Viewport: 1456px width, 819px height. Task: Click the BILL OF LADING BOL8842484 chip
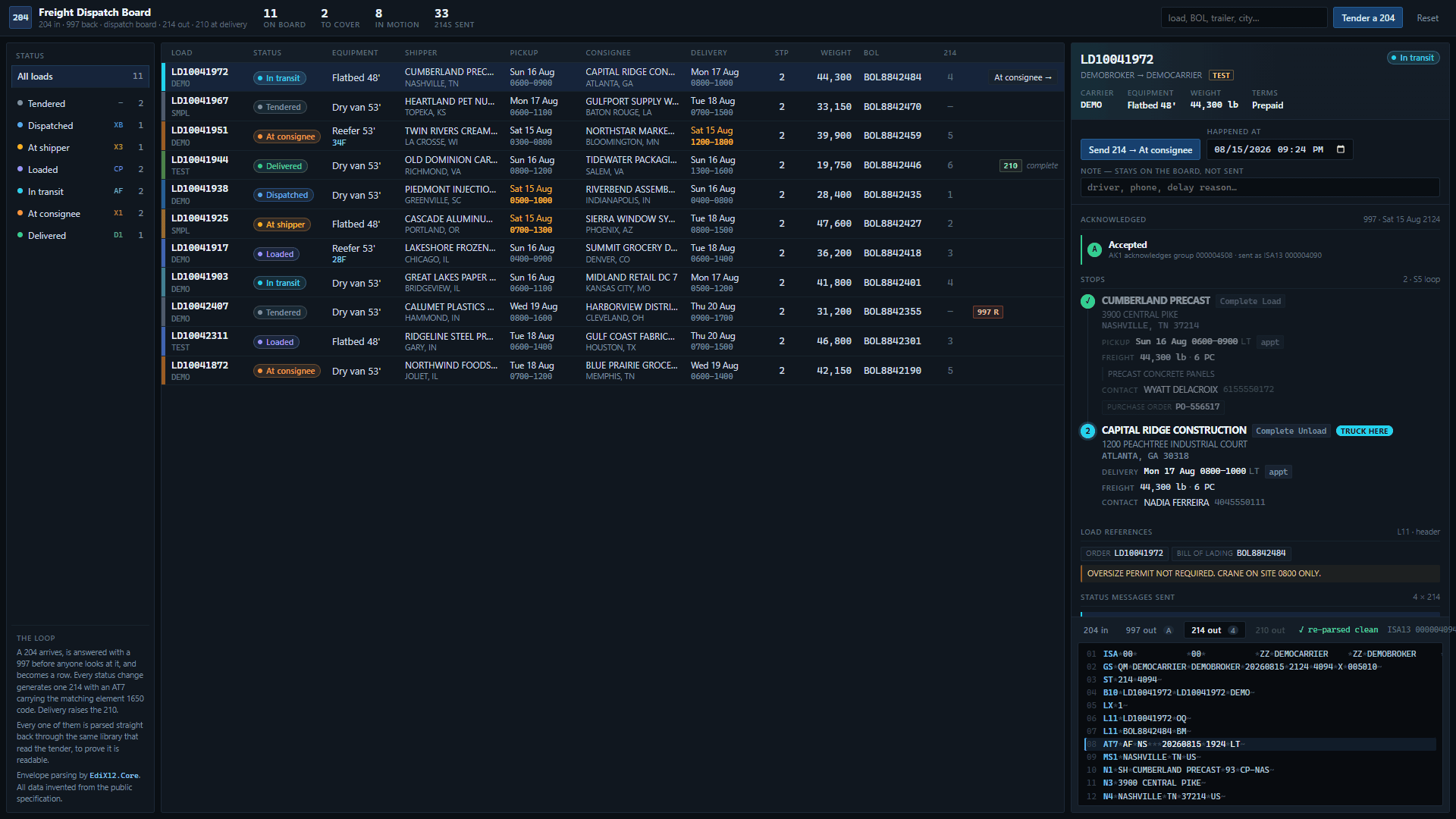tap(1232, 554)
